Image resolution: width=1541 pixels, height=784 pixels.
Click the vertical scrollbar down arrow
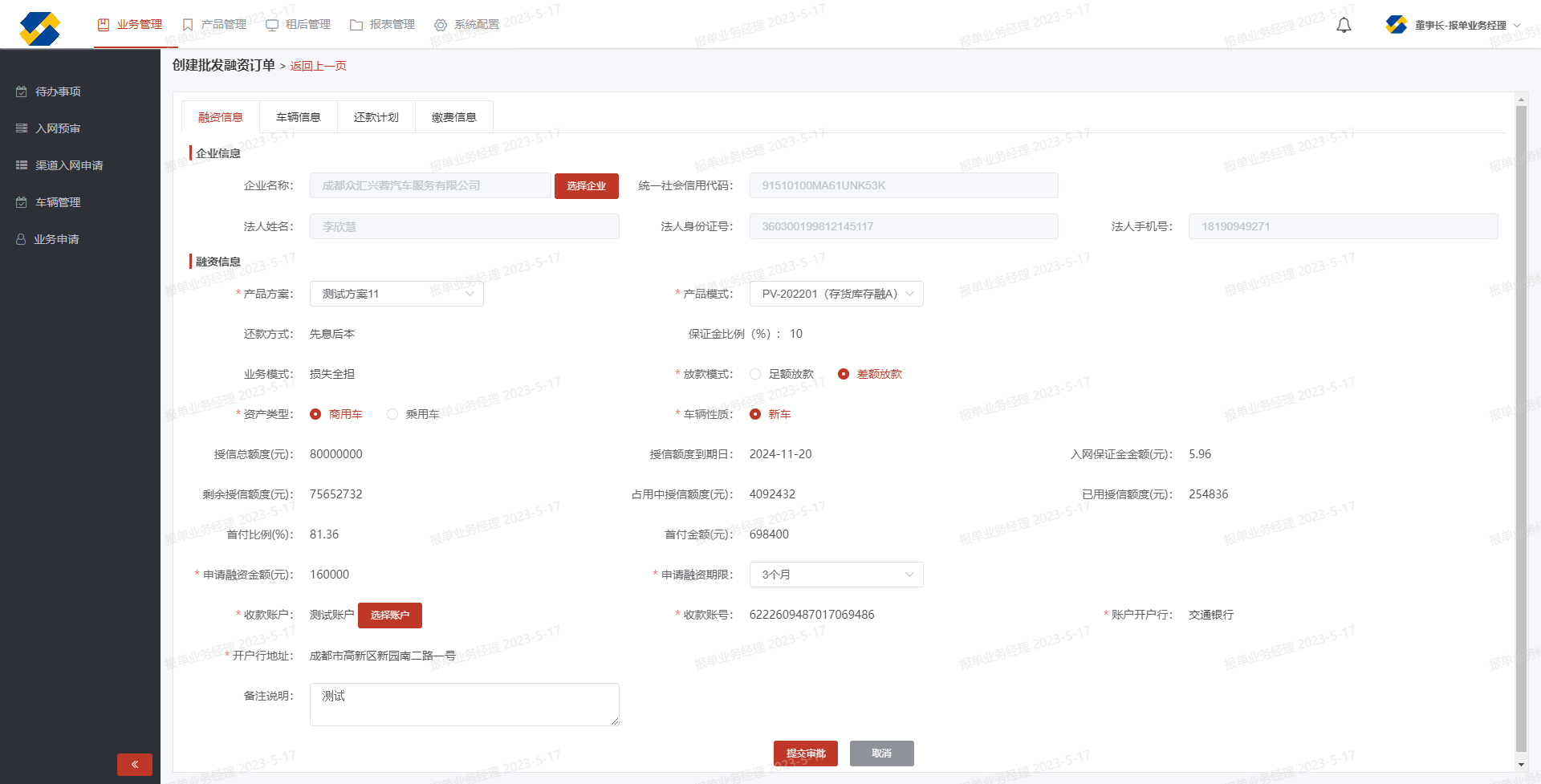point(1521,765)
